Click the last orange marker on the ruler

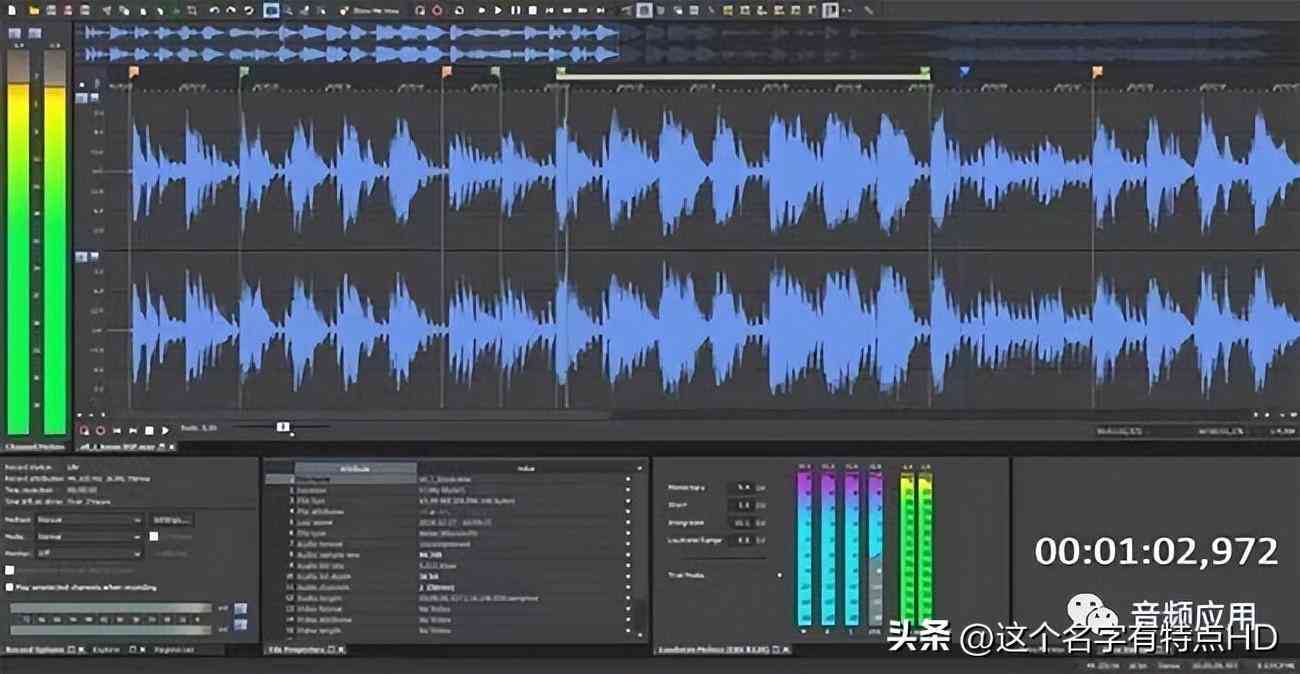(1097, 72)
